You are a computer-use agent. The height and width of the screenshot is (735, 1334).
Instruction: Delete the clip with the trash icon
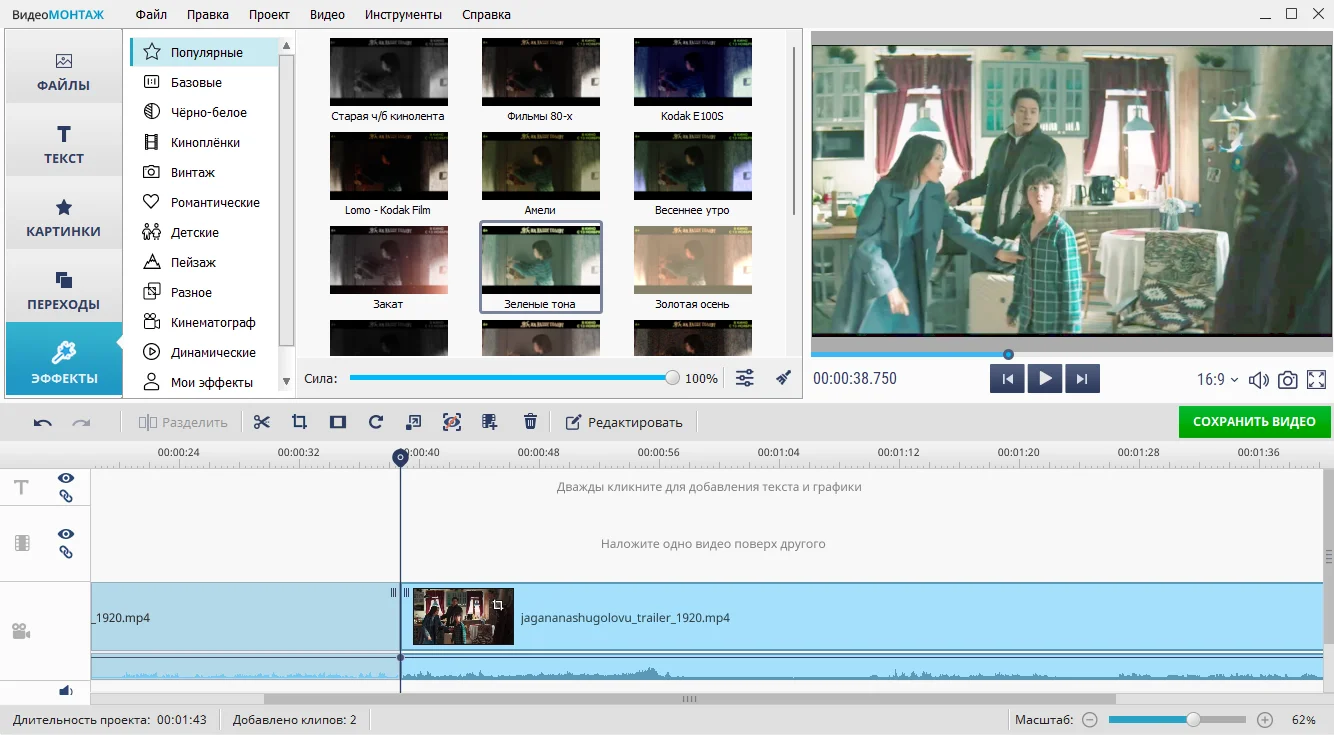click(531, 422)
